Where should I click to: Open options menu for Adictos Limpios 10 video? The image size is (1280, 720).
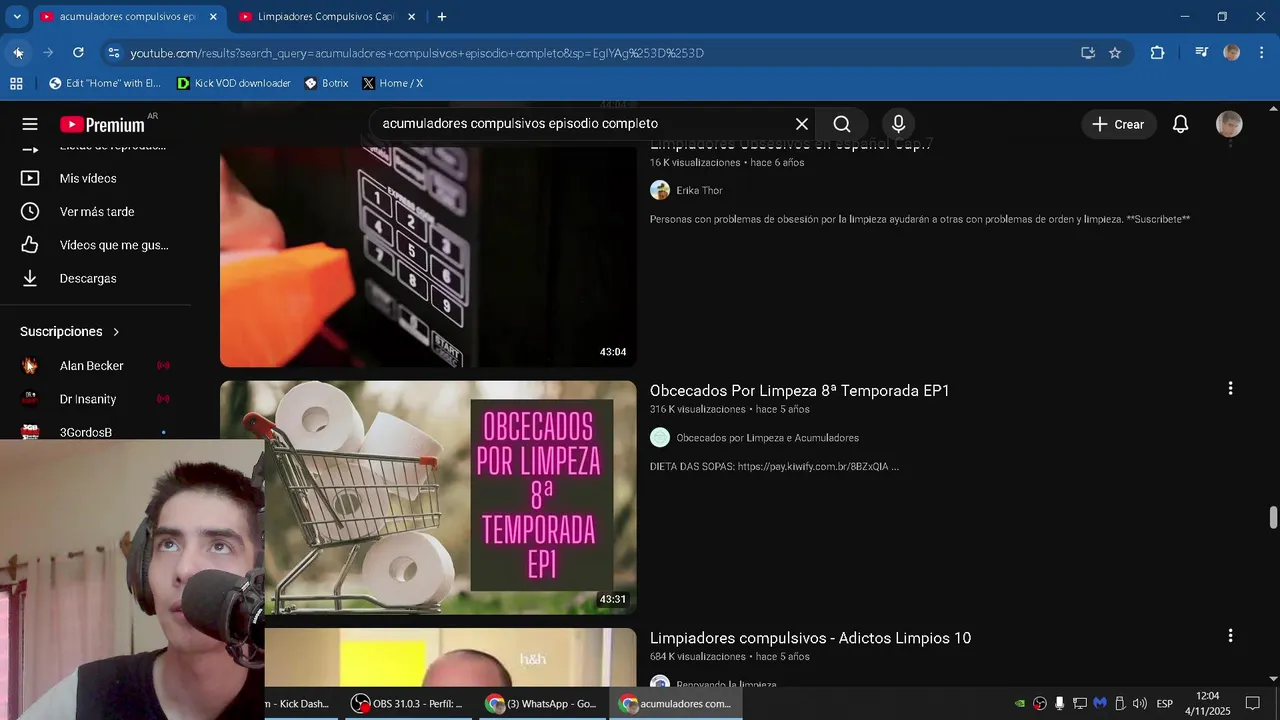(1230, 636)
